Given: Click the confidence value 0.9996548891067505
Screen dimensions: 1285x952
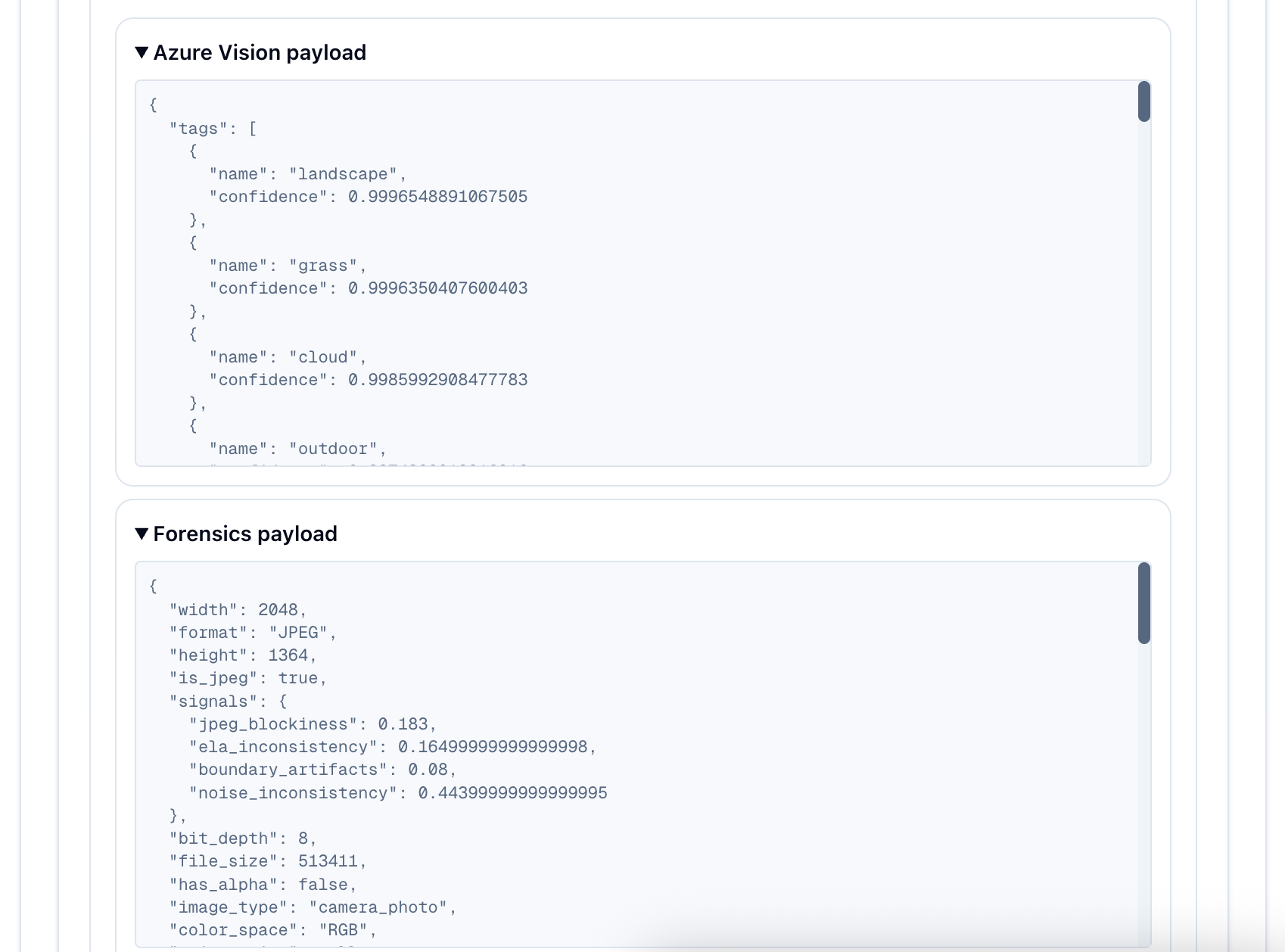Looking at the screenshot, I should [x=438, y=197].
